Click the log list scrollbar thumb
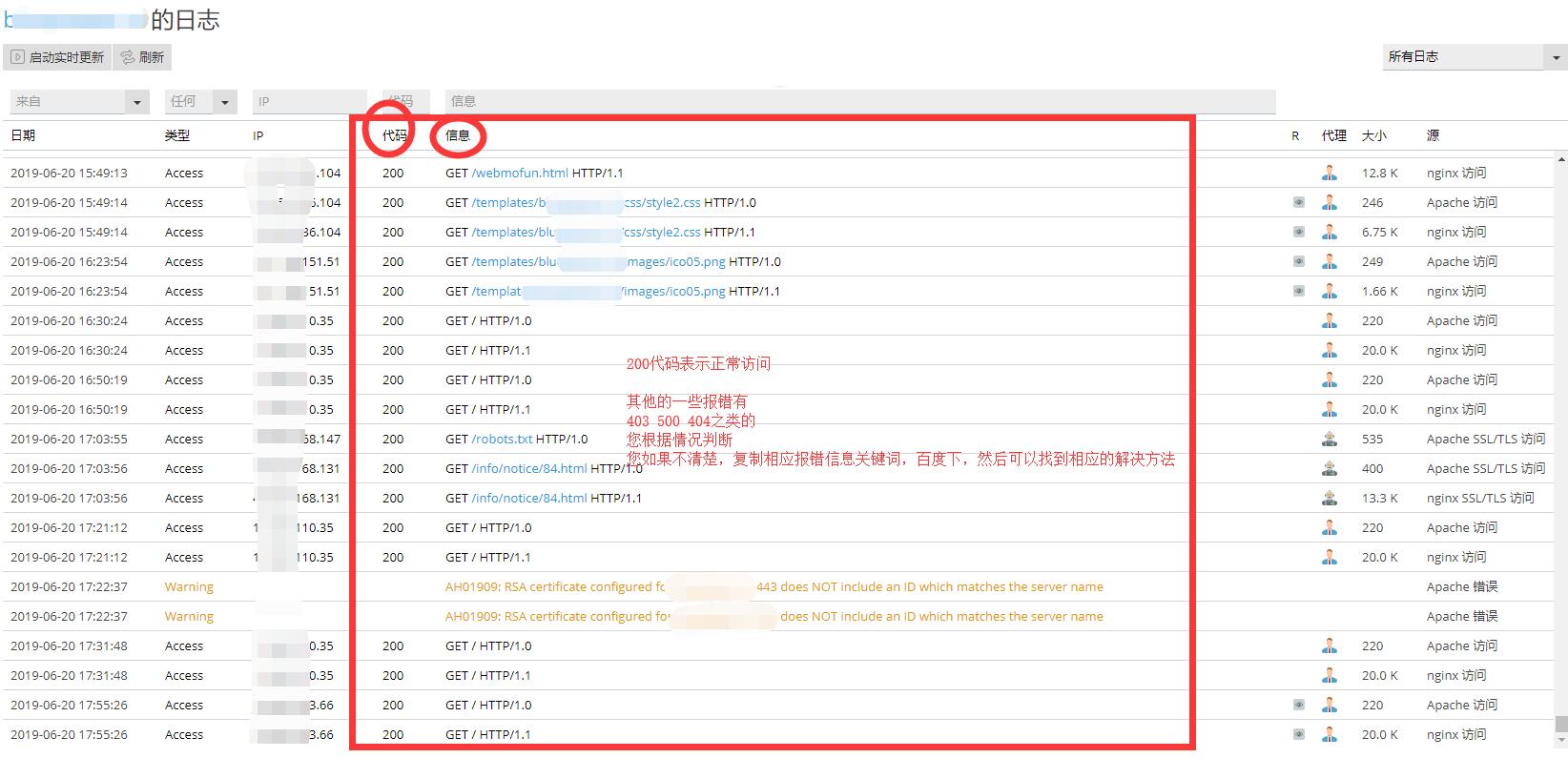1568x758 pixels. (1561, 725)
